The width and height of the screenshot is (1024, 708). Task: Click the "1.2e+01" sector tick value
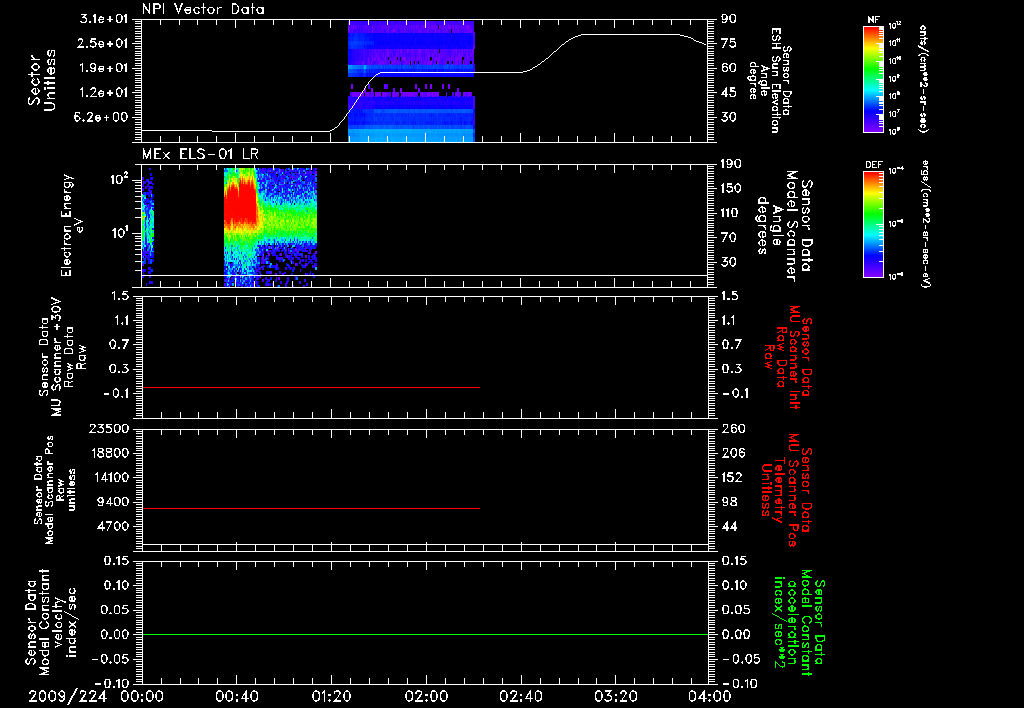[x=104, y=93]
